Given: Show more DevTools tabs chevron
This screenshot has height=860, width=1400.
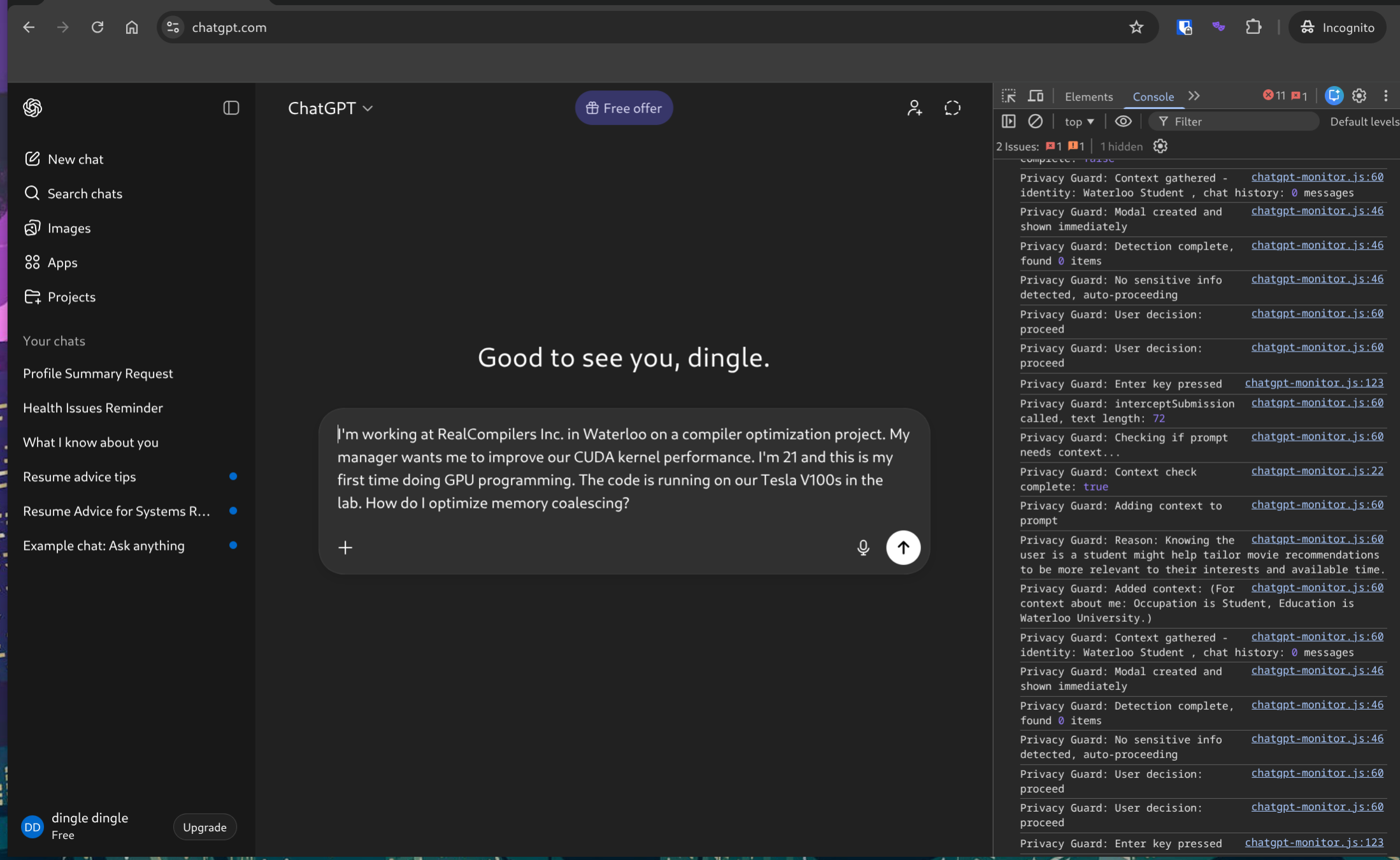Looking at the screenshot, I should point(1194,96).
